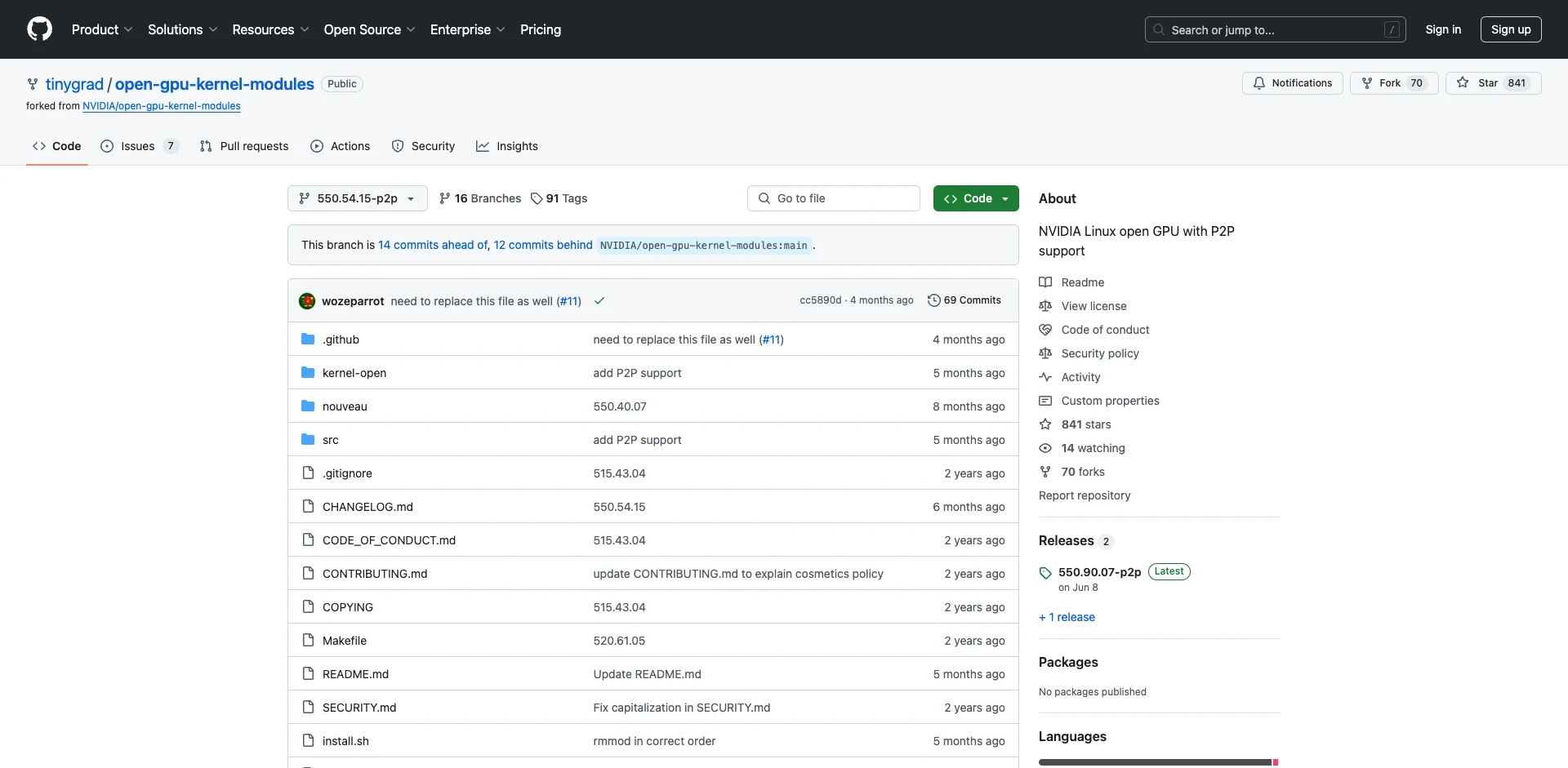Click the languages breakdown color bar
The image size is (1568, 768).
click(1159, 762)
